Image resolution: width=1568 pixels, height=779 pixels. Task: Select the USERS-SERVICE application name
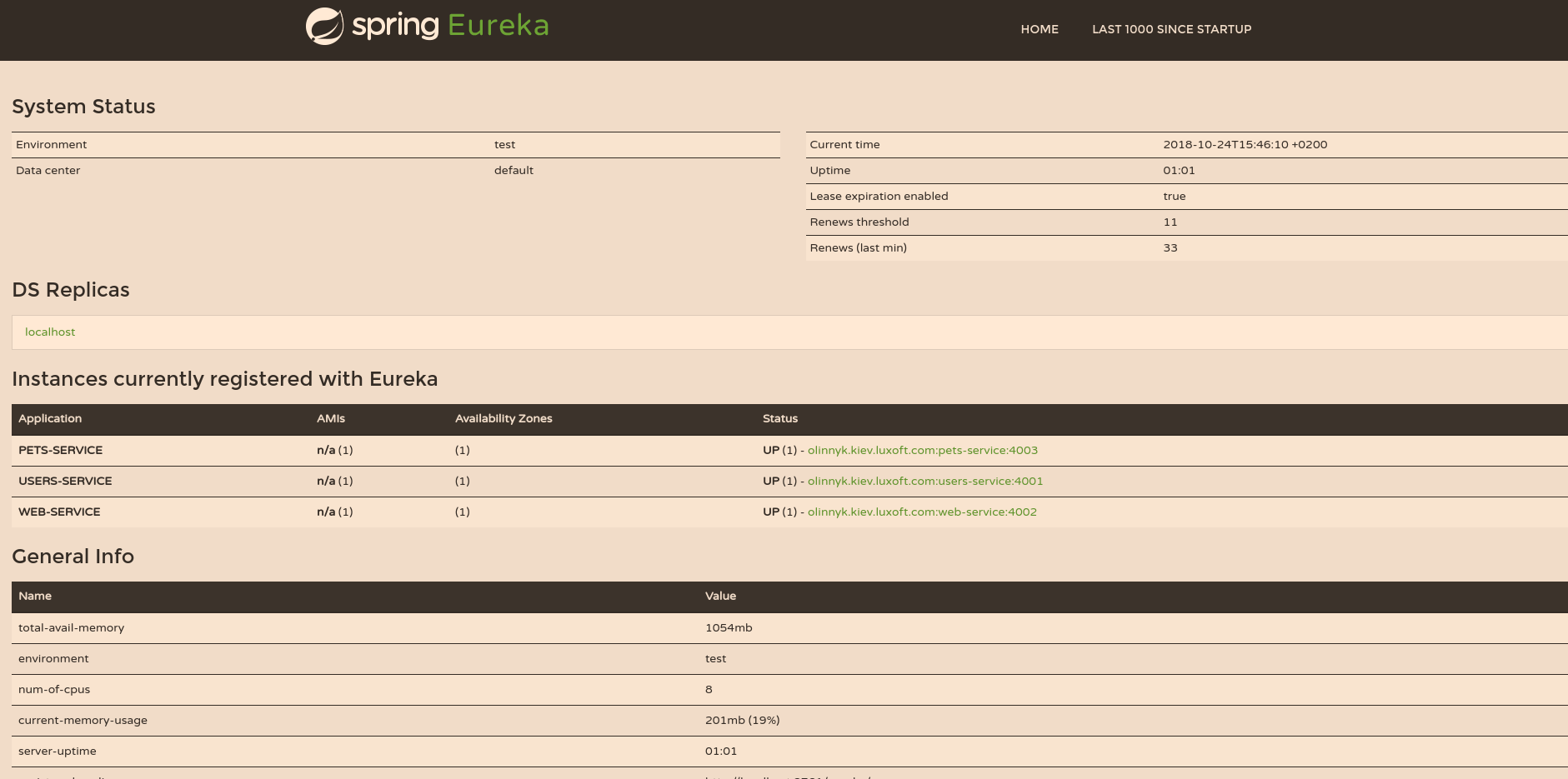click(65, 481)
